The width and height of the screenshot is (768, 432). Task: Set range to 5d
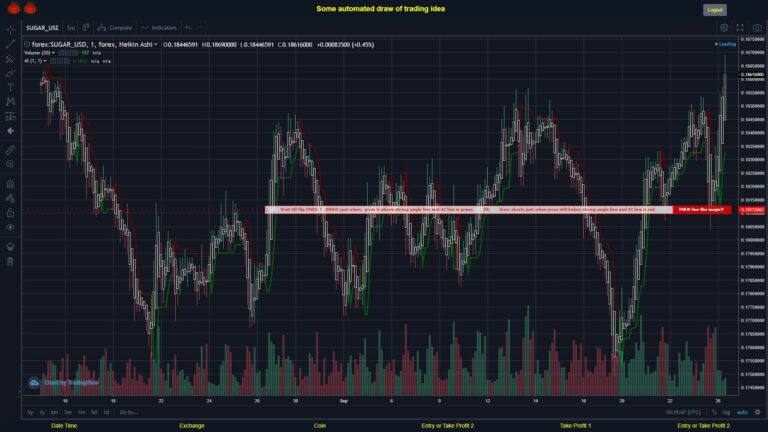click(94, 412)
